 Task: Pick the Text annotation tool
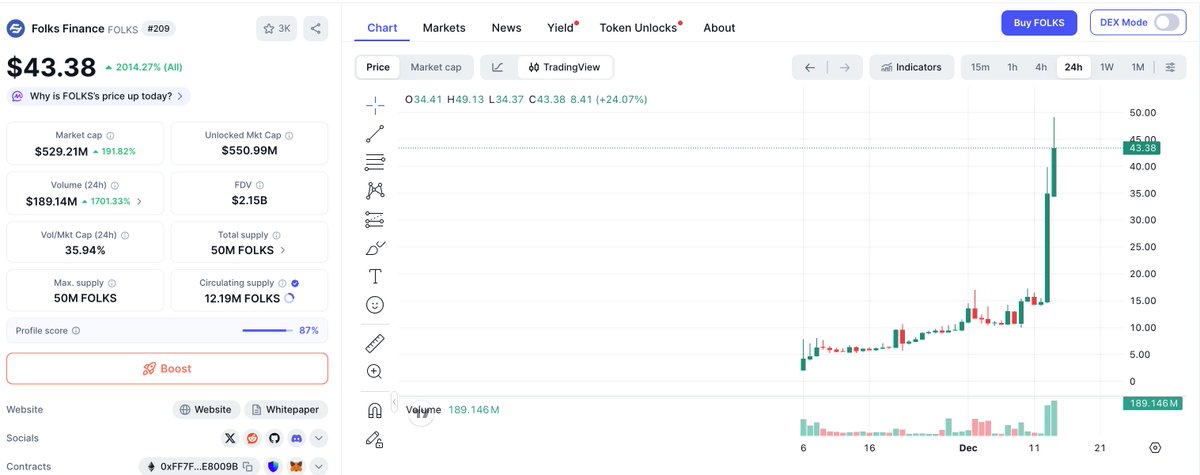click(375, 276)
